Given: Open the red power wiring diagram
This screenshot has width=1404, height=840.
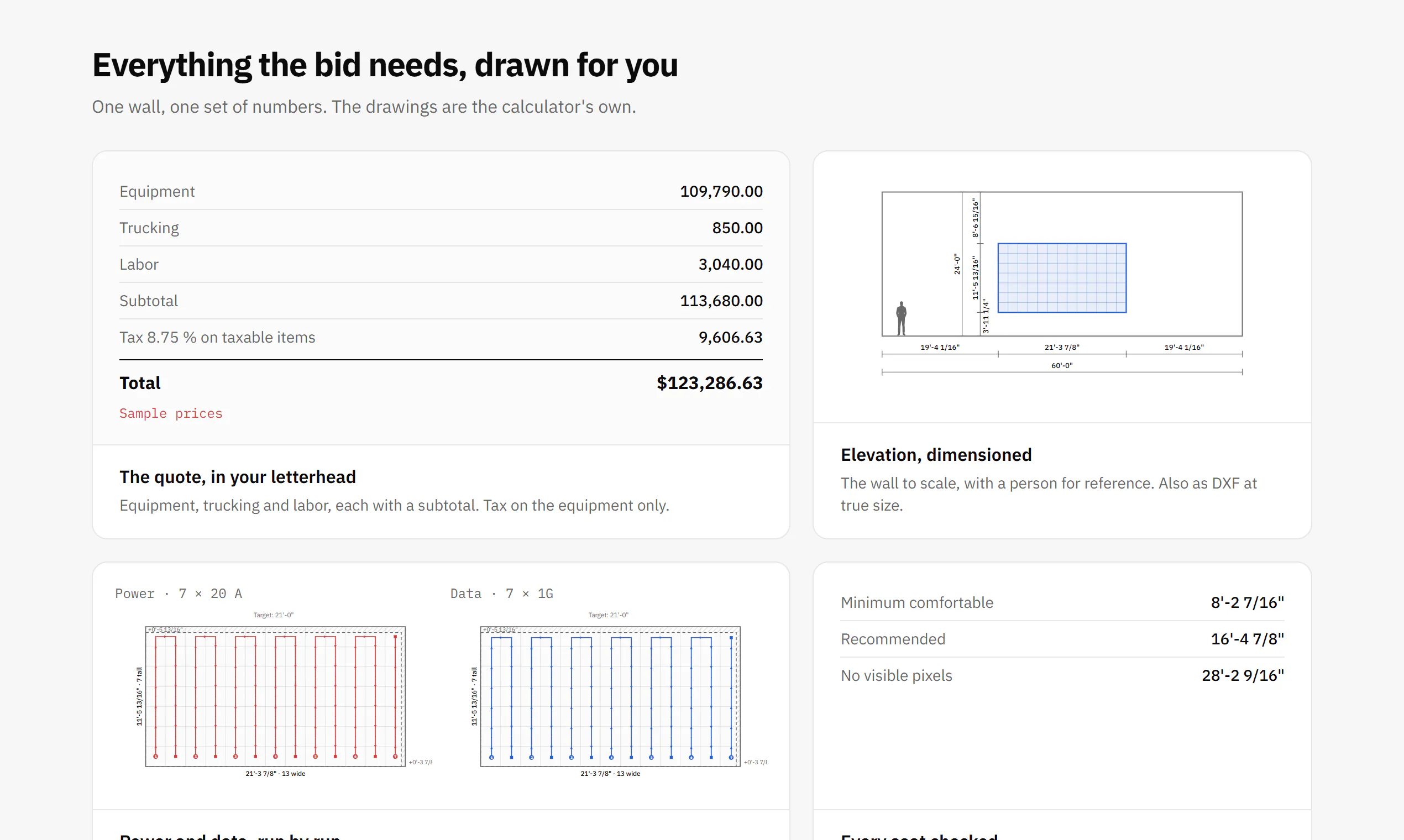Looking at the screenshot, I should coord(275,696).
